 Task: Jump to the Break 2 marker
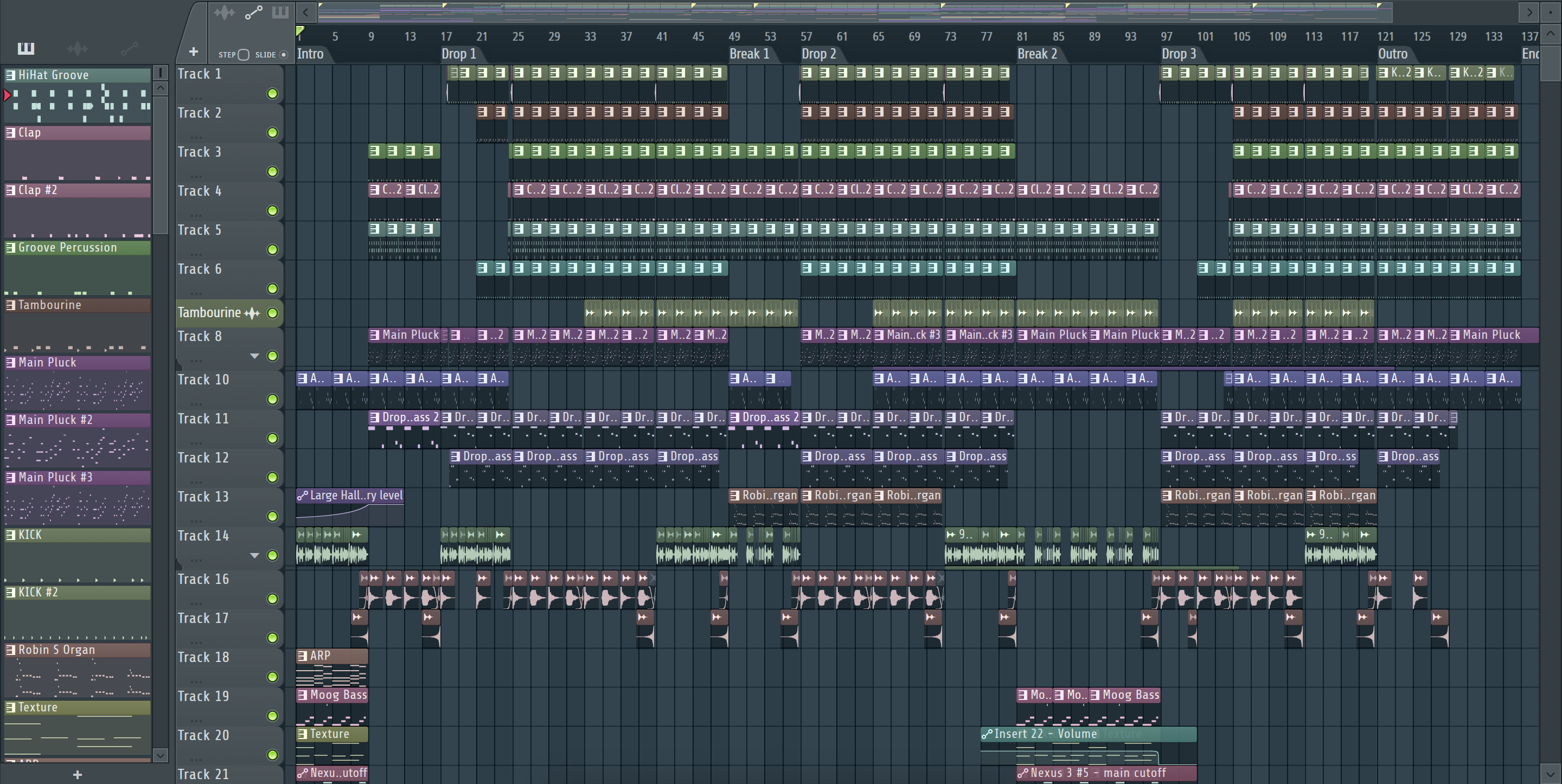pos(1037,54)
